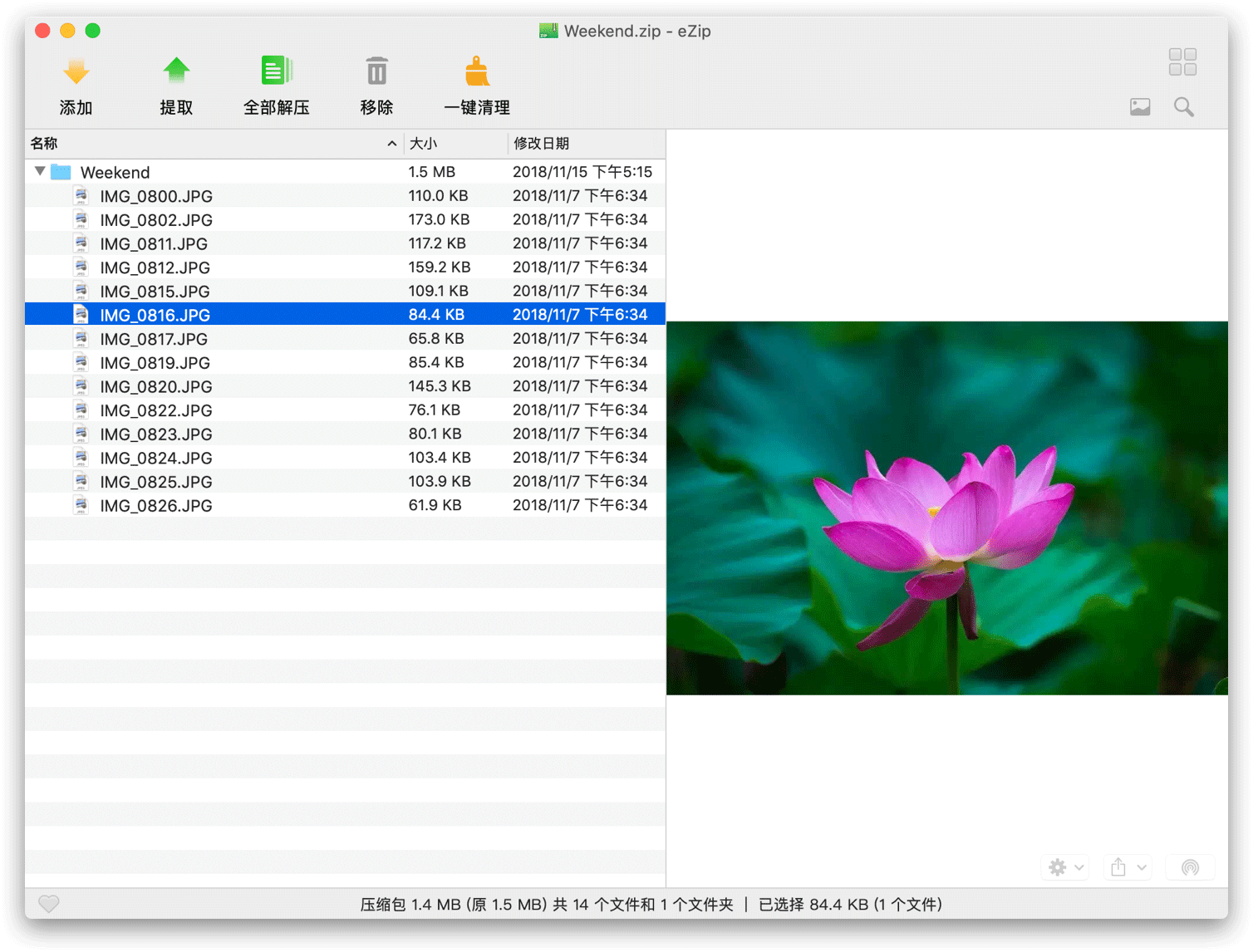
Task: Select the IMG_0826.JPG file
Action: tap(156, 505)
